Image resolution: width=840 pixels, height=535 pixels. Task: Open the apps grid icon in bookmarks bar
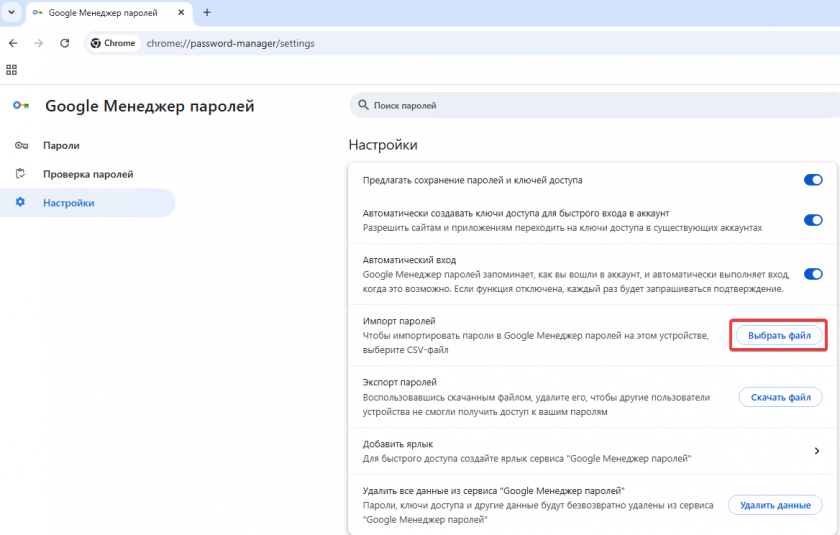pos(12,69)
